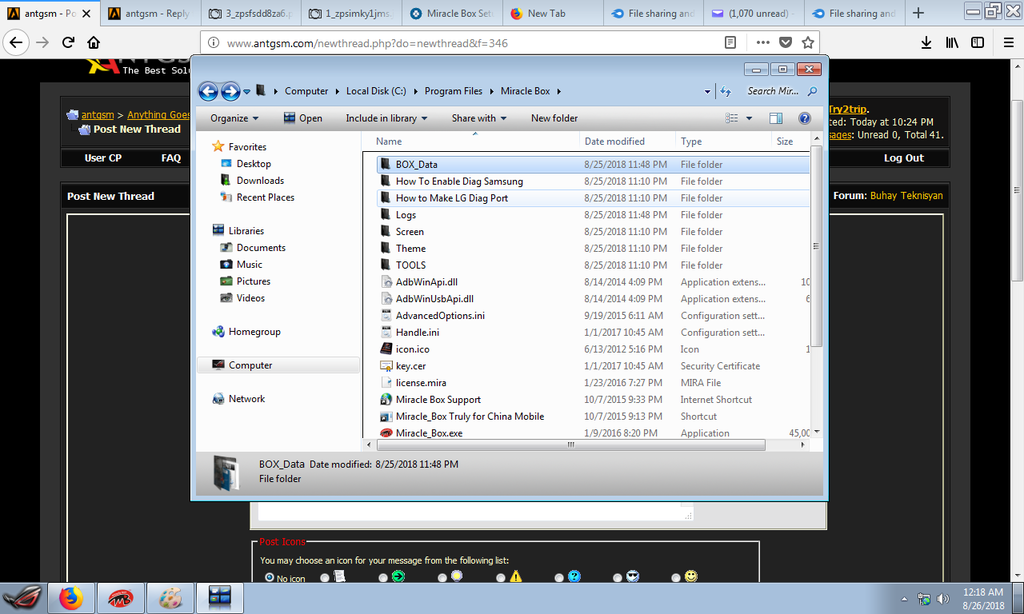
Task: Open the change view options dropdown arrow
Action: pyautogui.click(x=748, y=118)
